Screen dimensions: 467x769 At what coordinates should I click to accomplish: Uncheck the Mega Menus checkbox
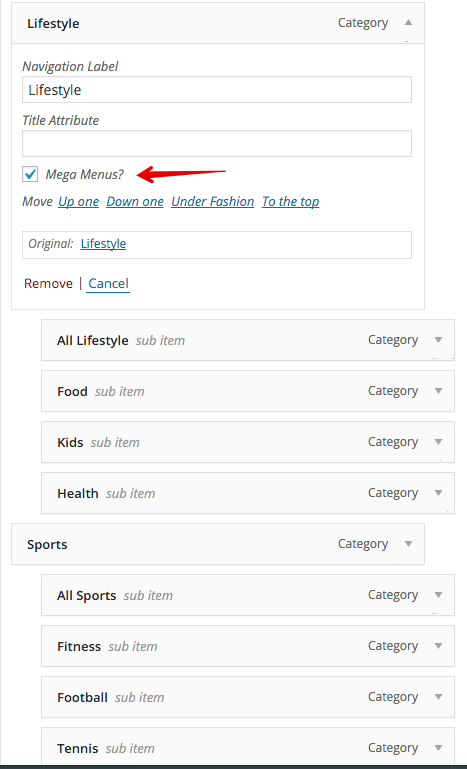click(x=30, y=174)
